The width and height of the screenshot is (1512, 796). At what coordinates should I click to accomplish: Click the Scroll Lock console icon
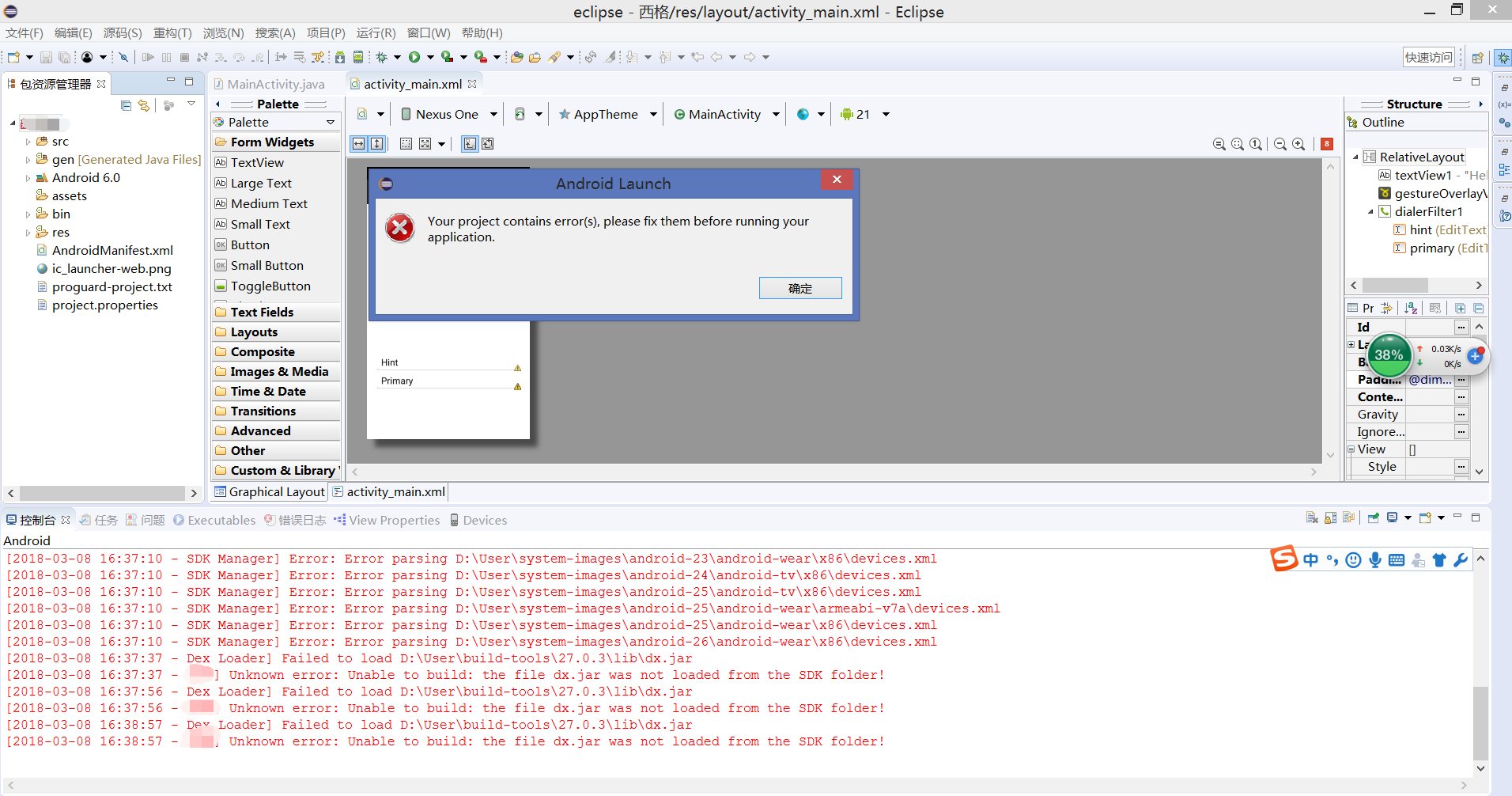coord(1330,517)
